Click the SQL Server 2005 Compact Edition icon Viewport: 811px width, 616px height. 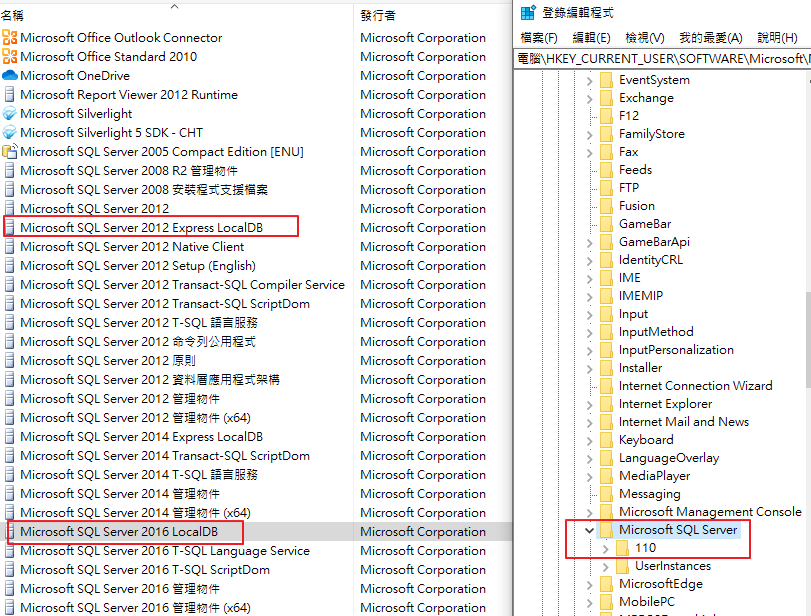tap(9, 152)
